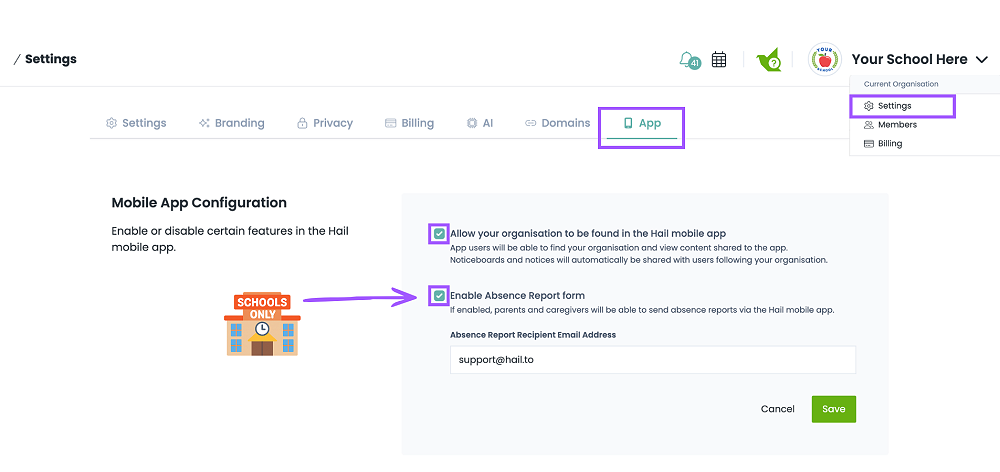Expand the Your School Here chevron
This screenshot has width=1000, height=472.
[981, 60]
